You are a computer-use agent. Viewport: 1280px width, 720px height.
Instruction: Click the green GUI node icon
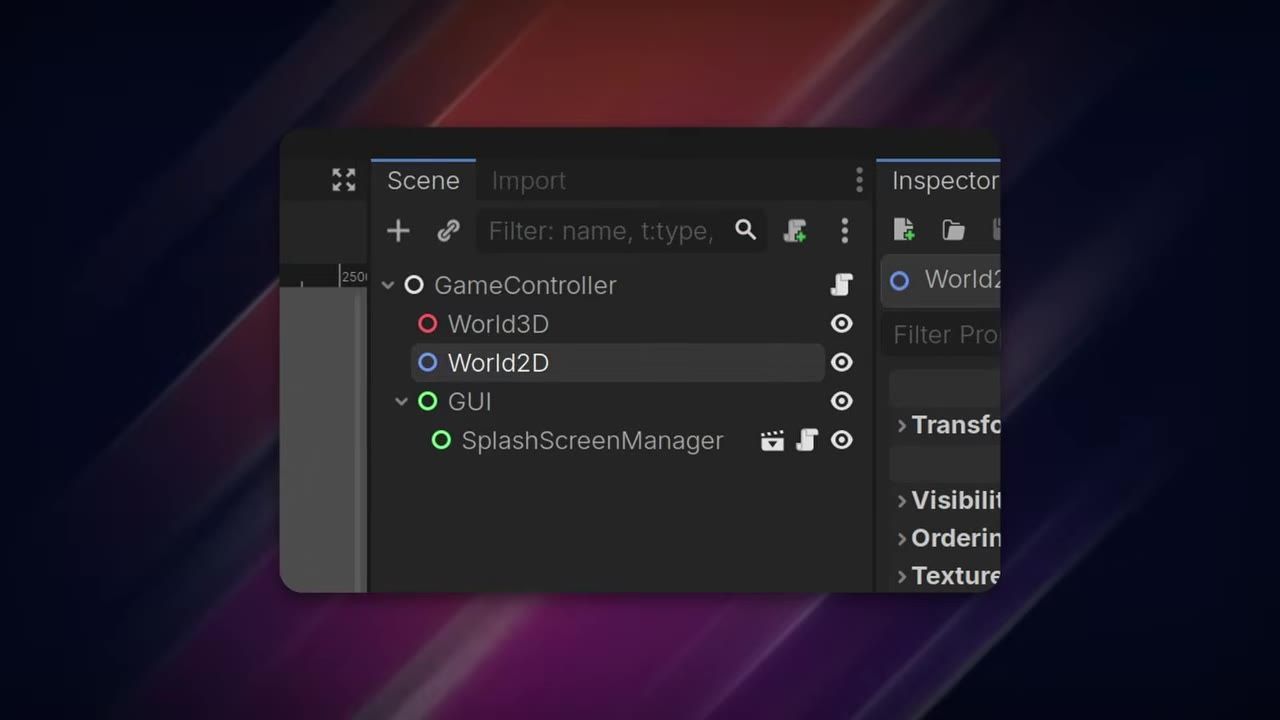(427, 401)
